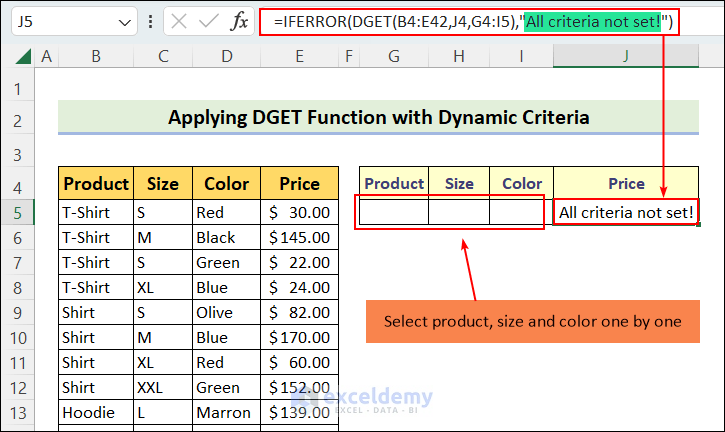Viewport: 725px width, 432px height.
Task: Click Product header in data table
Action: pos(96,184)
